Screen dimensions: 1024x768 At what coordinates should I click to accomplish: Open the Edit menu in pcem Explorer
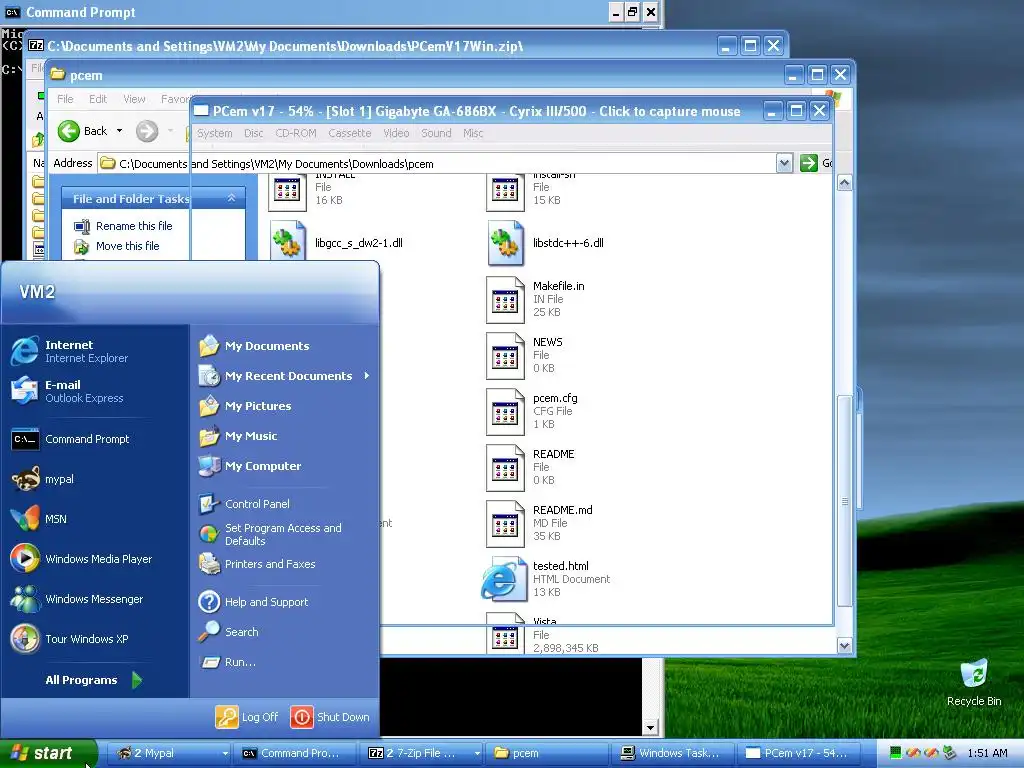pyautogui.click(x=98, y=99)
